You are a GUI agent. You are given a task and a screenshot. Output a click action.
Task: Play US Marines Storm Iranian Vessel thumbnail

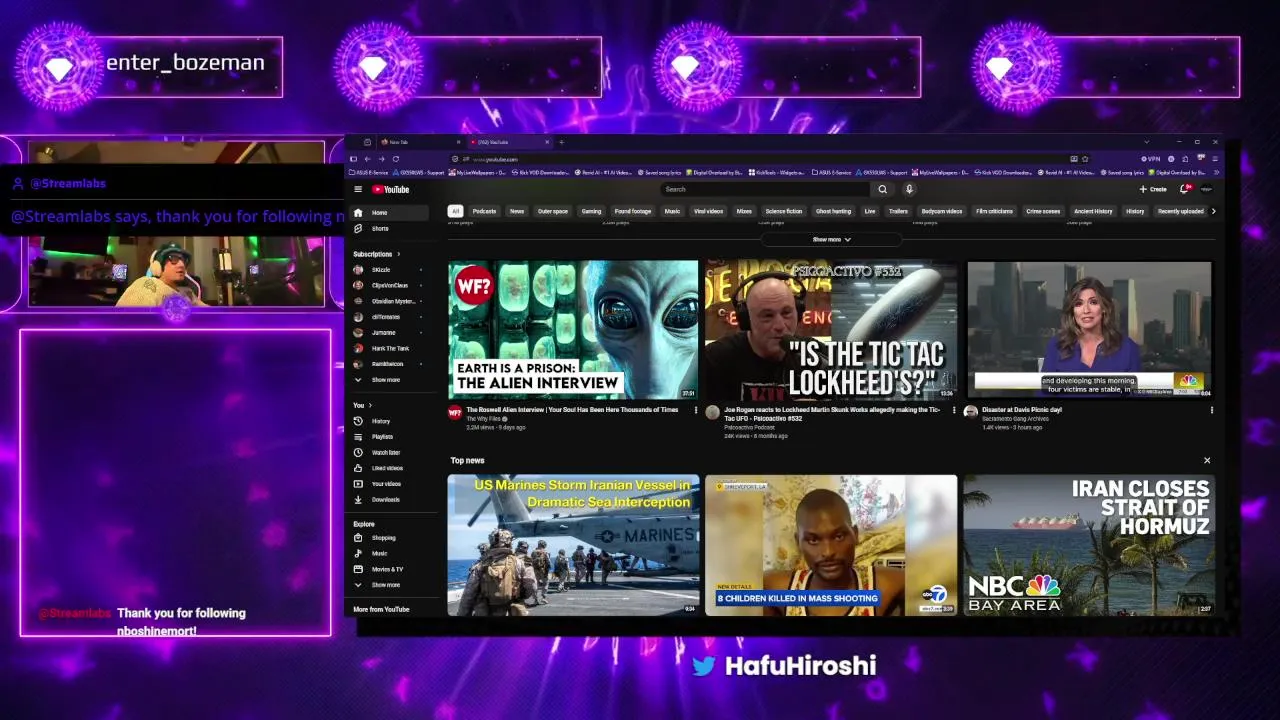573,545
